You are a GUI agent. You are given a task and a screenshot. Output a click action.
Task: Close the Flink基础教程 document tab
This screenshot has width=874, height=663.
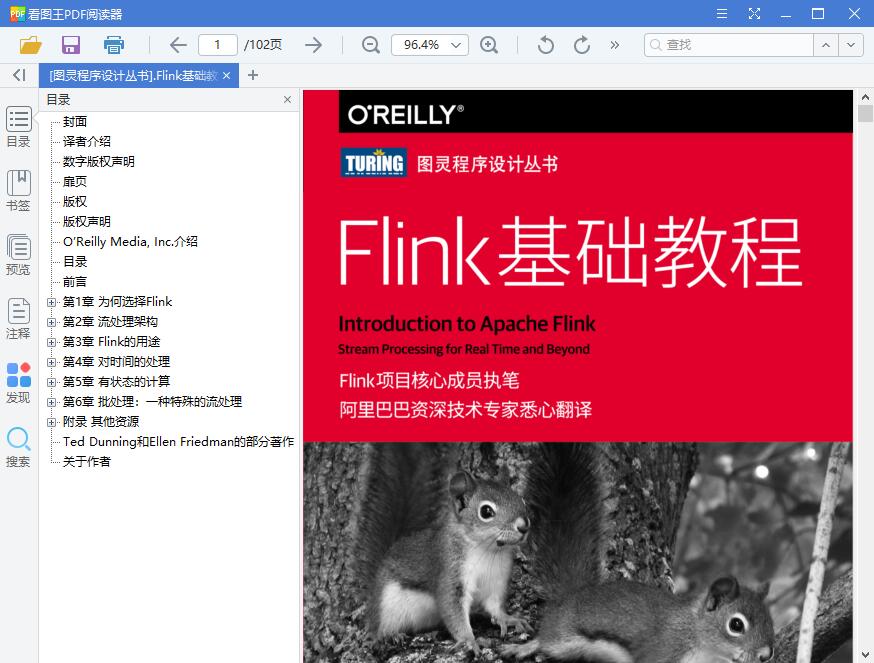(x=226, y=75)
